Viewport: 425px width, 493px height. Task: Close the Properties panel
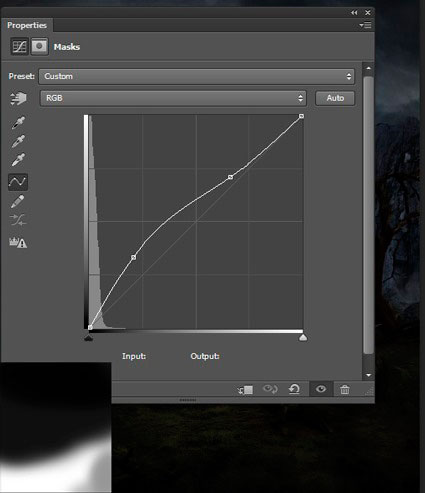point(368,13)
